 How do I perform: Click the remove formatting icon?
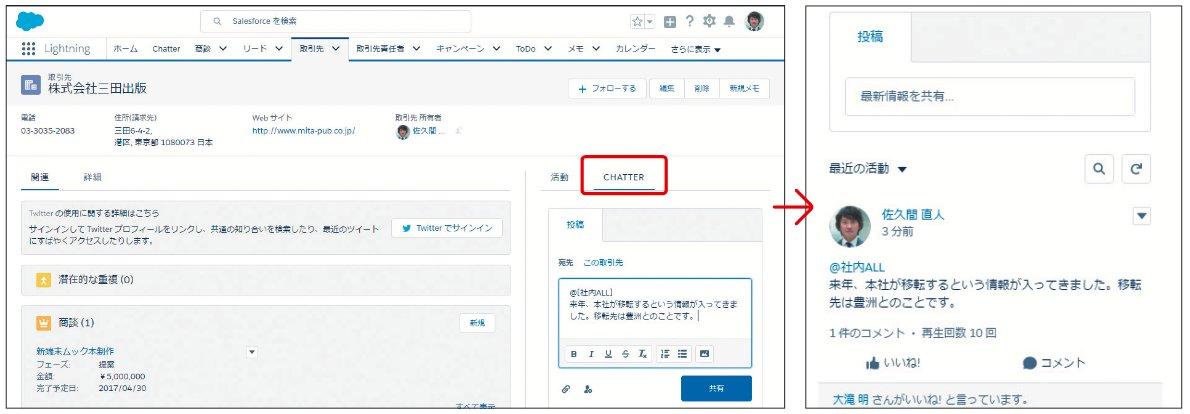[642, 354]
